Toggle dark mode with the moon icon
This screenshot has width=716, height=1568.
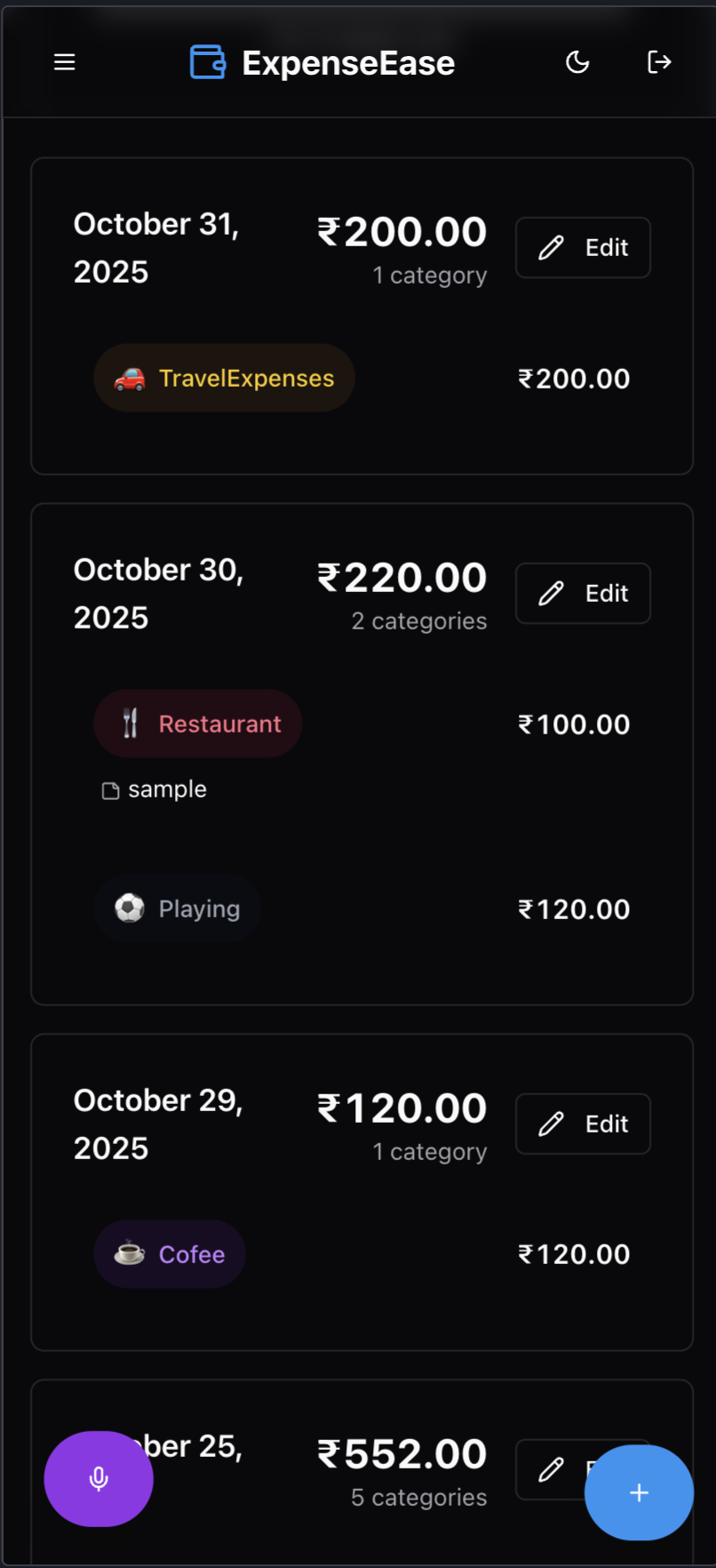click(577, 61)
